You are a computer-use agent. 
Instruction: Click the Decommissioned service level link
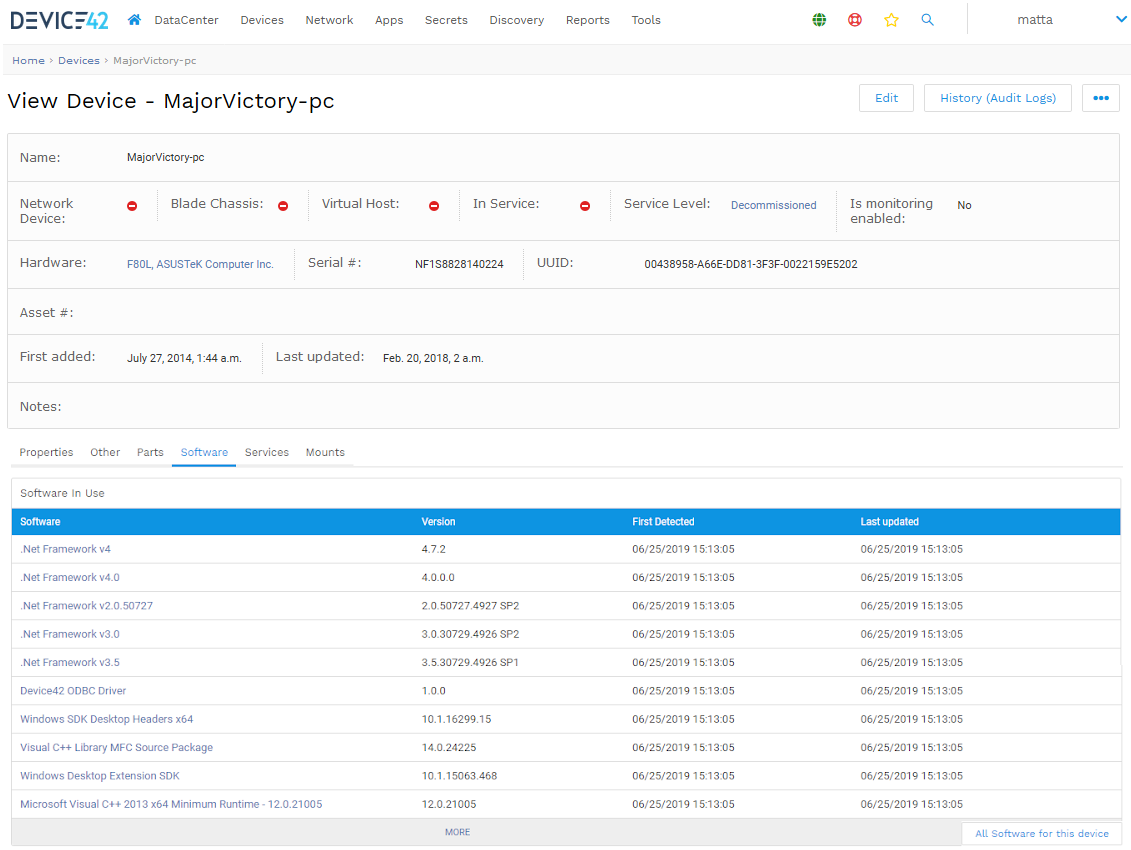pyautogui.click(x=773, y=206)
